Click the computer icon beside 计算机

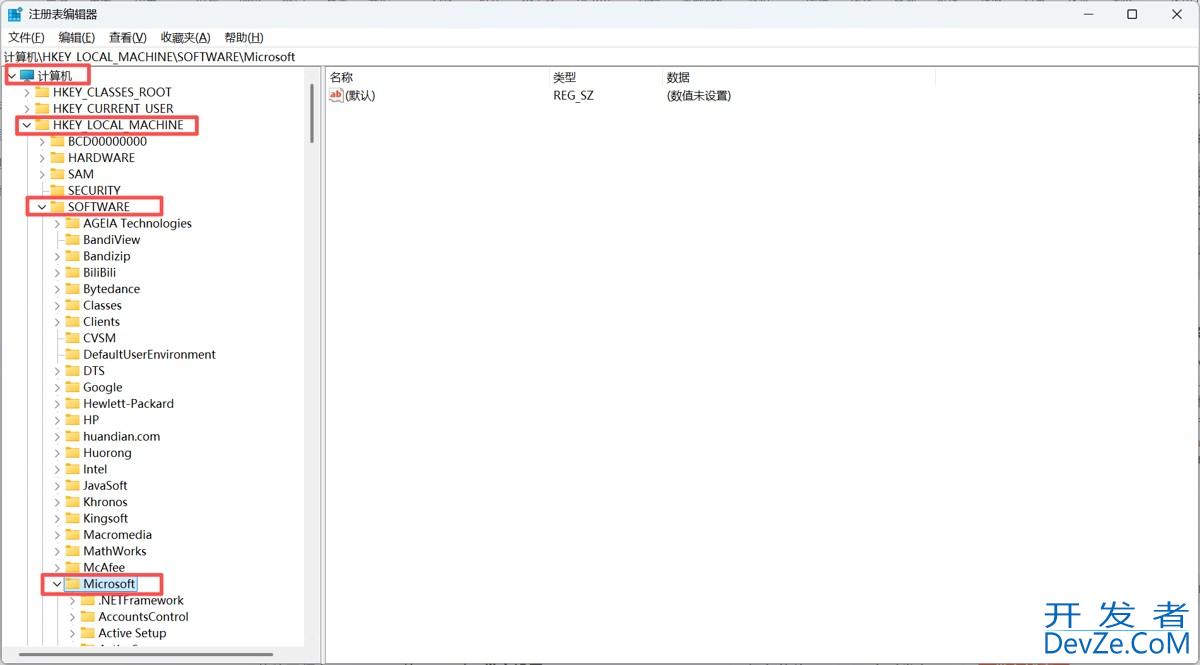tap(26, 75)
